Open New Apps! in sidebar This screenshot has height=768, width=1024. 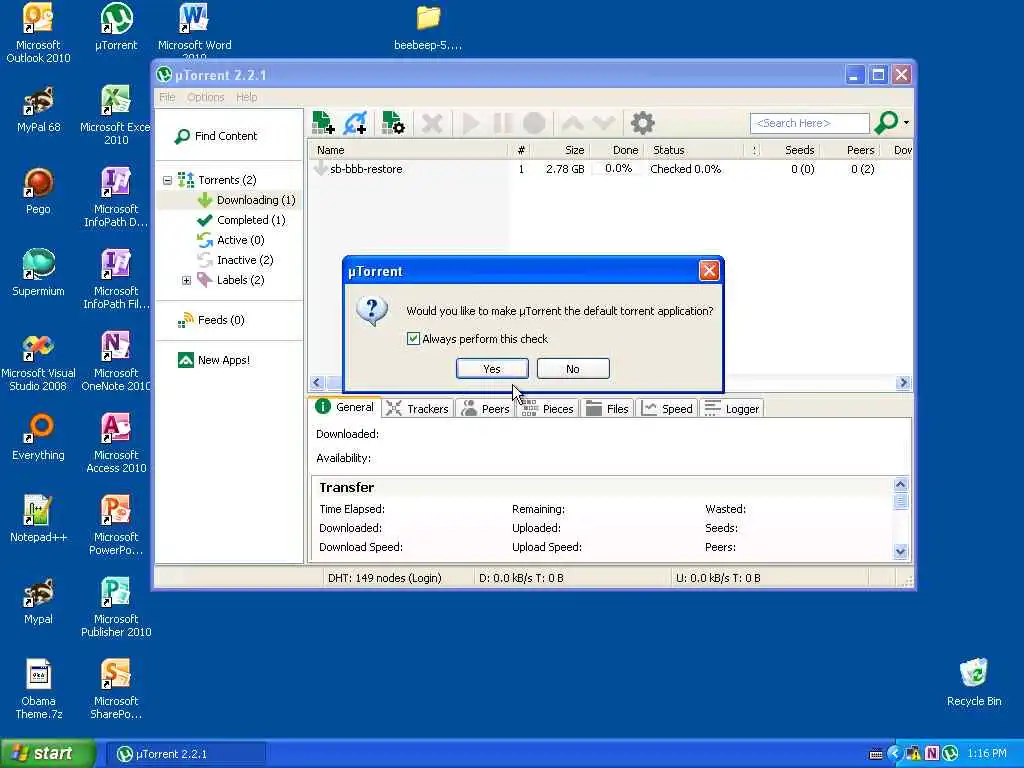(x=214, y=360)
